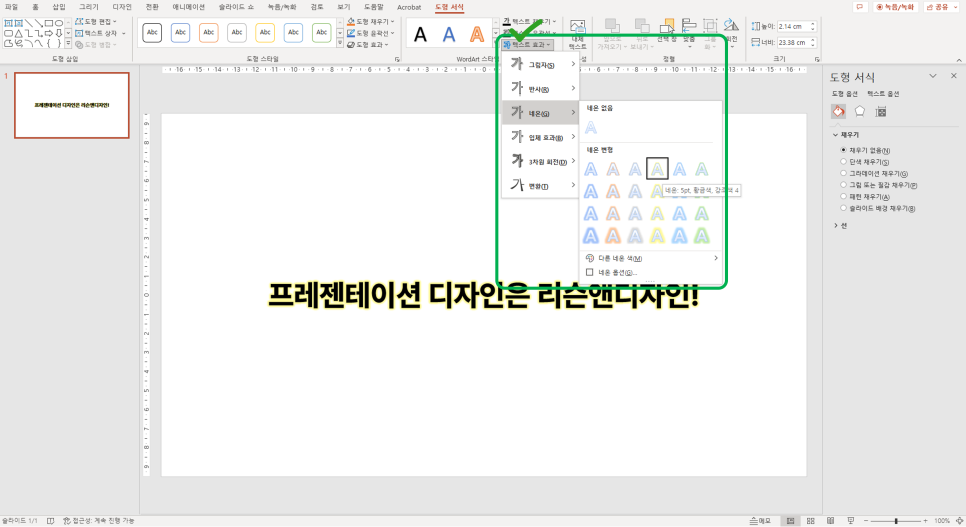Select 패턴 채우기 radio button
The height and width of the screenshot is (527, 966).
(843, 196)
